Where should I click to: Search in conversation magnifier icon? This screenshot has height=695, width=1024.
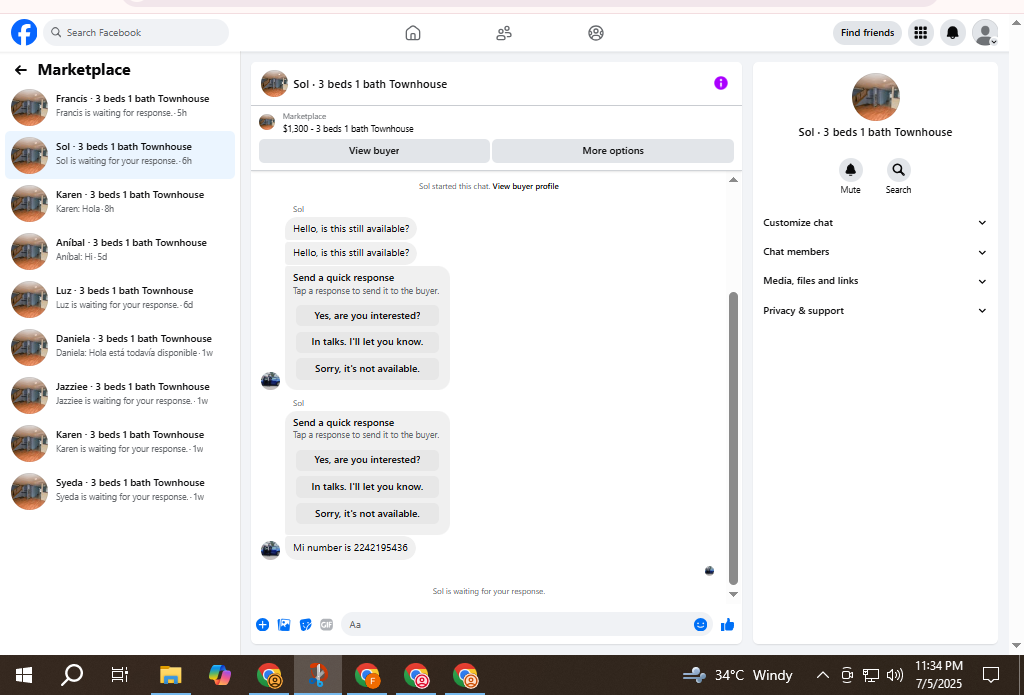[x=899, y=170]
